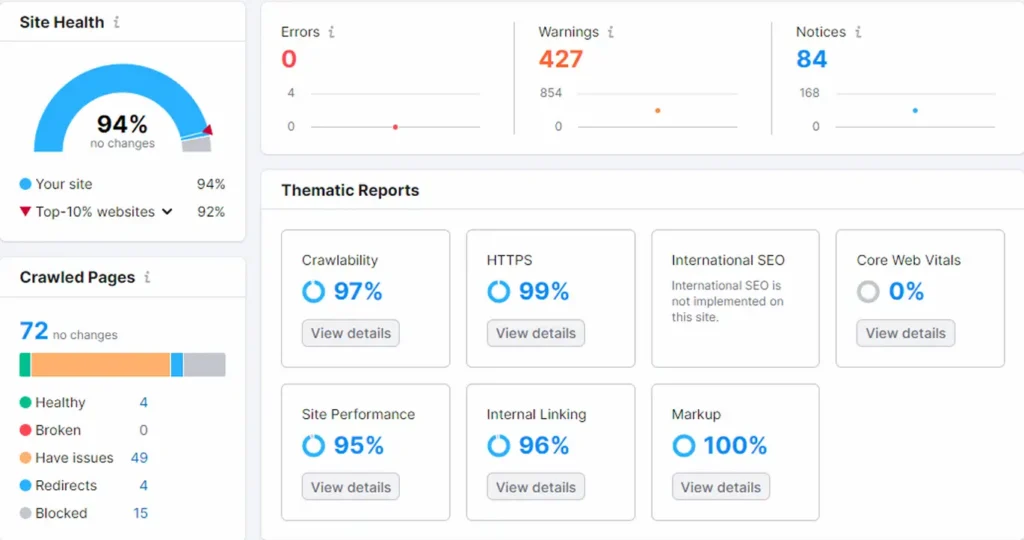
Task: Click the Crawled Pages info icon
Action: [147, 278]
